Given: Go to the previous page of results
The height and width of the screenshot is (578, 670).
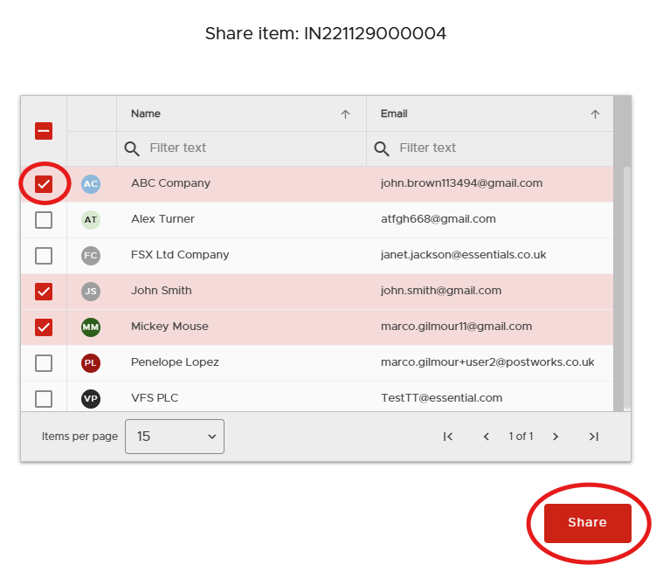Looking at the screenshot, I should tap(486, 437).
